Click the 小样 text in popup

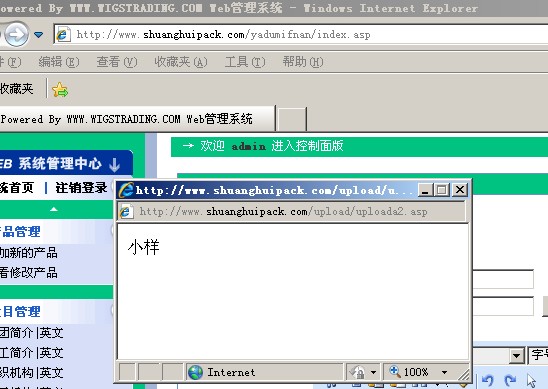point(143,247)
